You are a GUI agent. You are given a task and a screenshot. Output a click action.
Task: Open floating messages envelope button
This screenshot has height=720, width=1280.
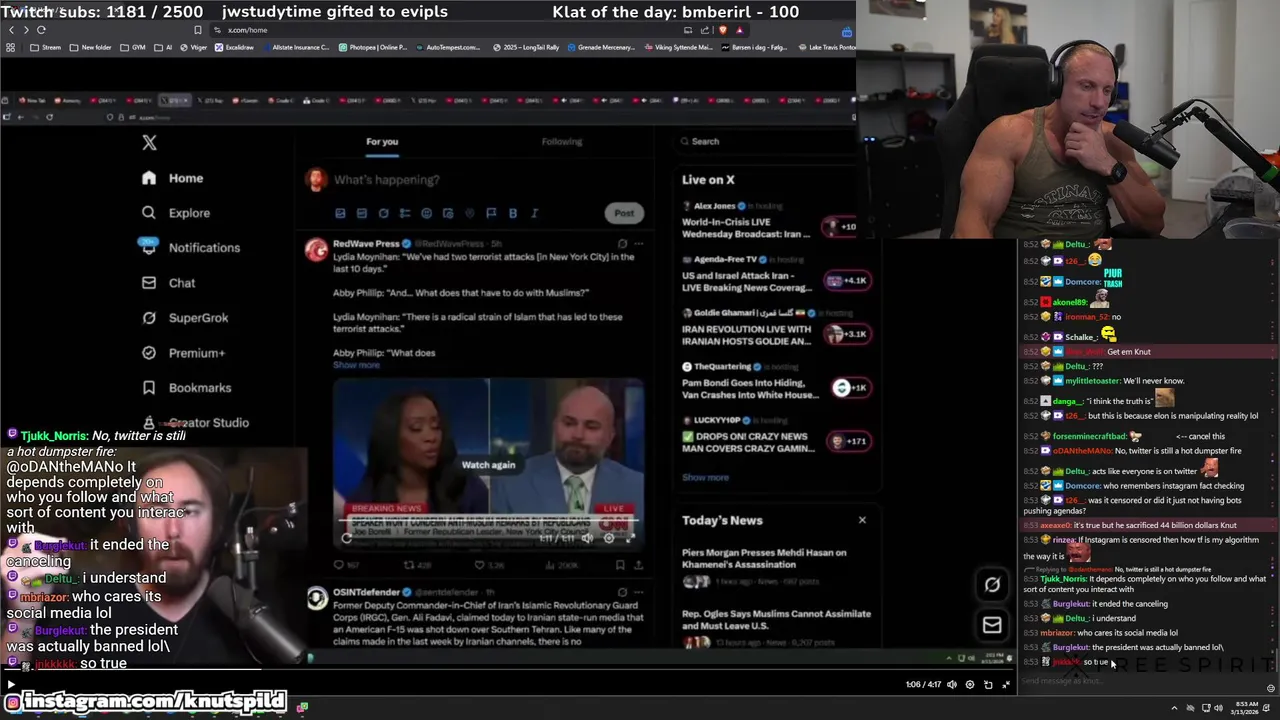[992, 625]
